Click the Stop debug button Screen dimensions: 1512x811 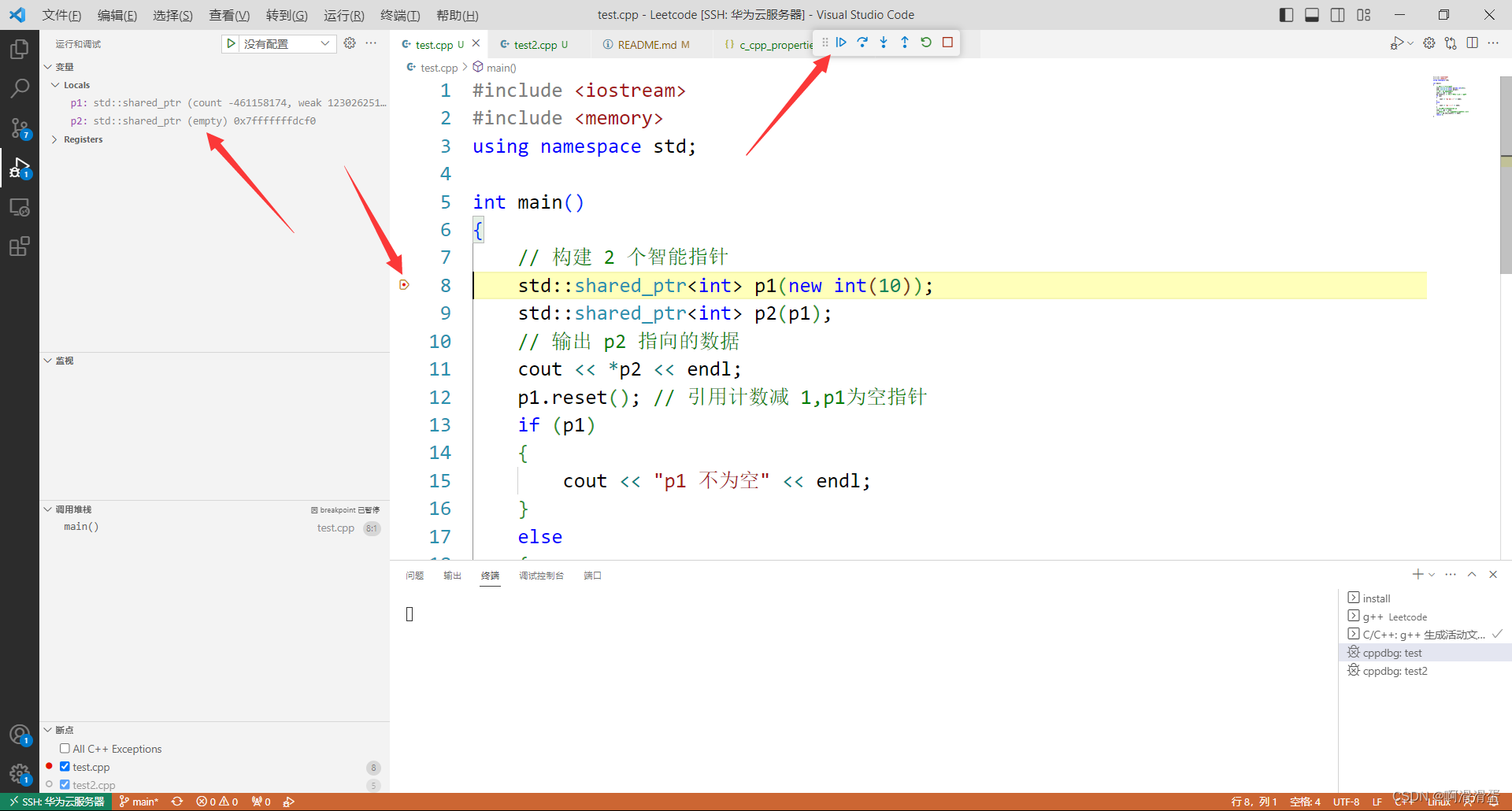click(947, 43)
